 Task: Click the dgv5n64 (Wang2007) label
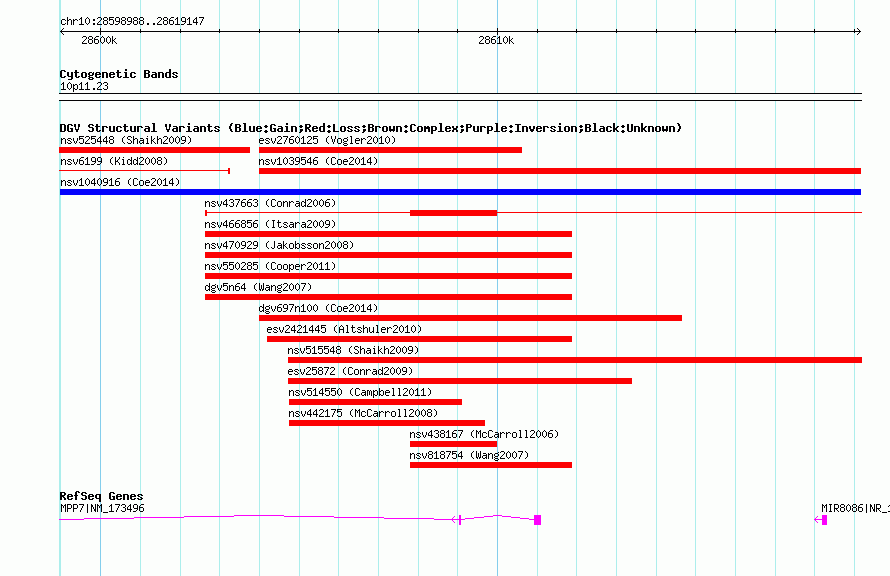(258, 287)
